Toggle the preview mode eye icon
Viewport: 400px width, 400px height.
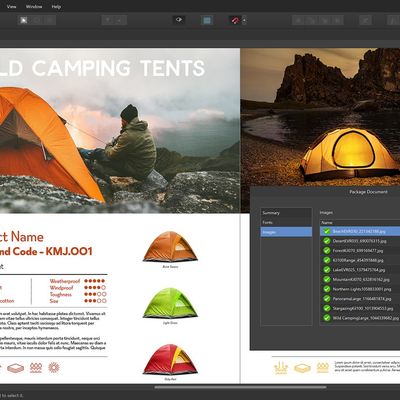click(179, 20)
